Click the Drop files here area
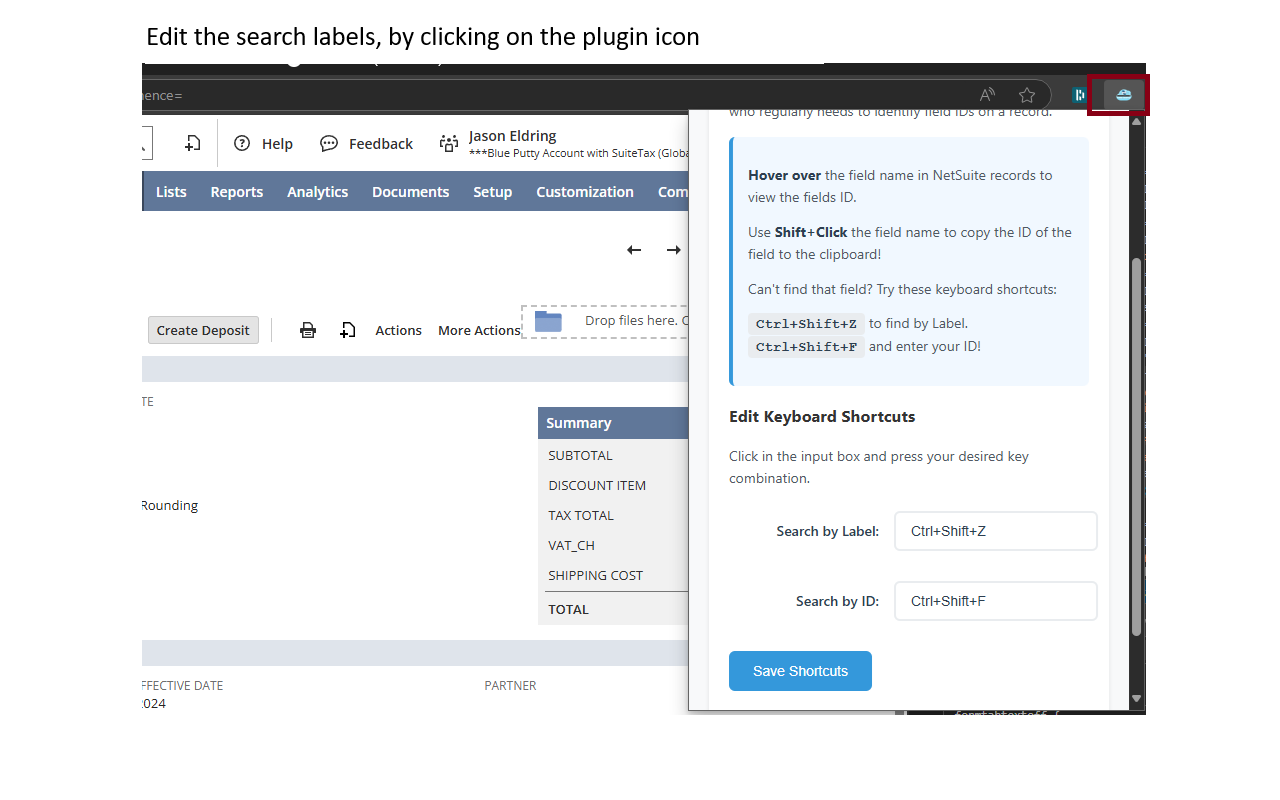This screenshot has width=1280, height=800. click(x=605, y=321)
